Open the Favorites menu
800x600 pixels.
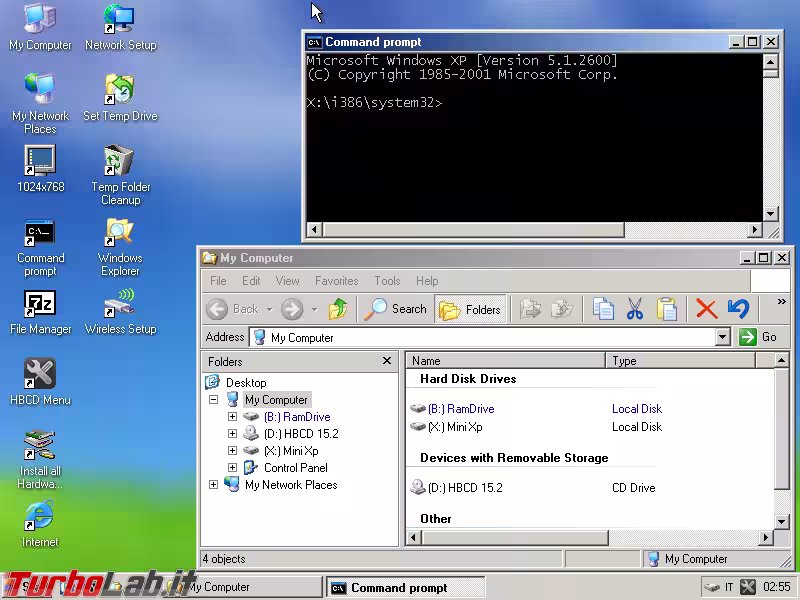point(336,281)
